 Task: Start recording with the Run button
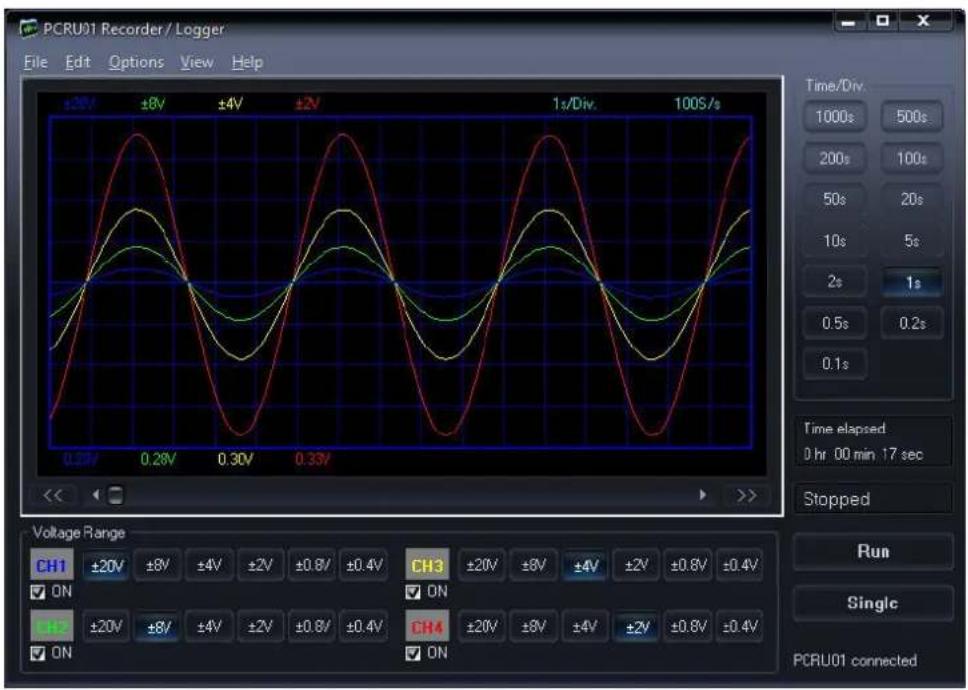tap(873, 551)
